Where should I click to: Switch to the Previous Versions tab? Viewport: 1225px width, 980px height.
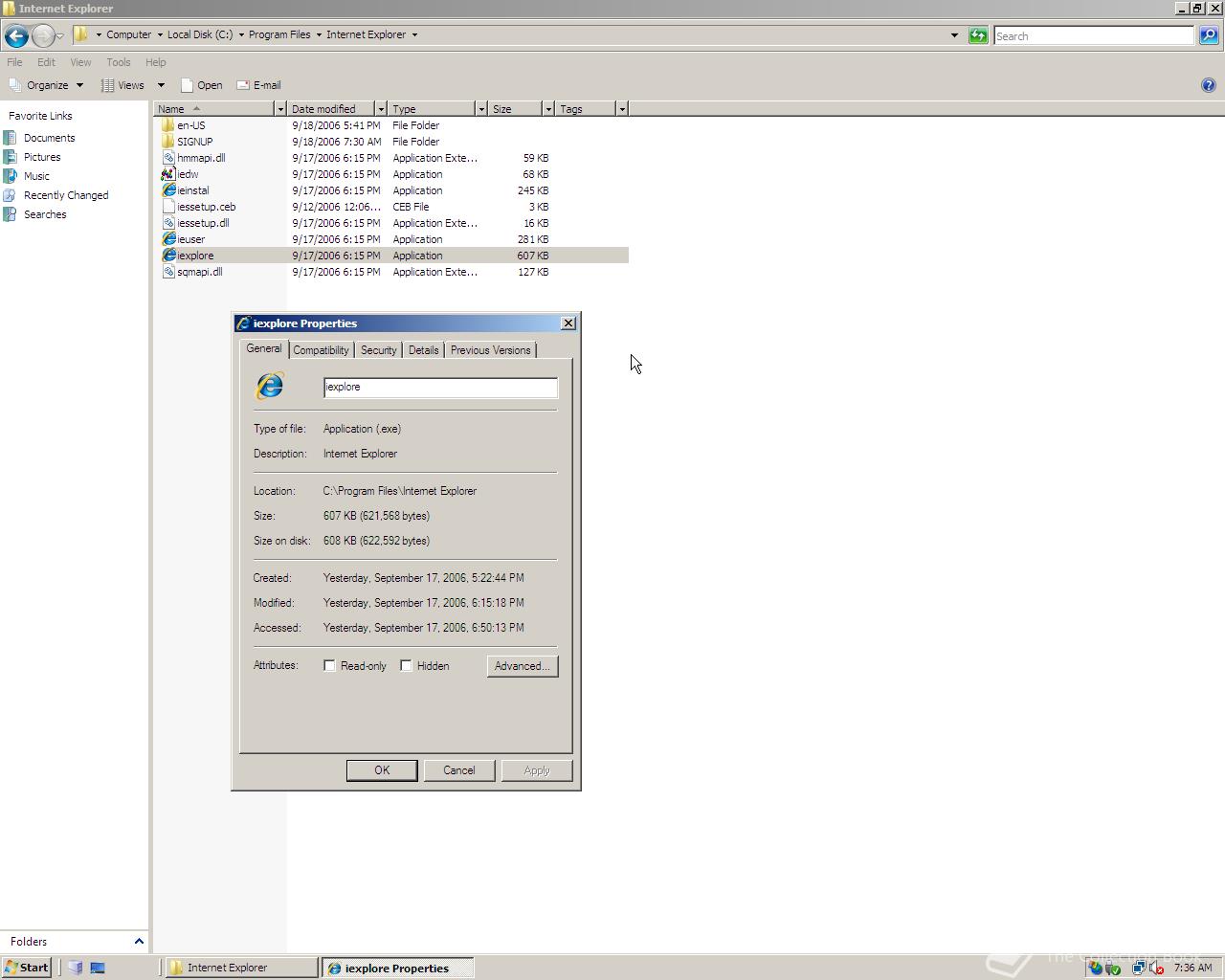coord(490,350)
